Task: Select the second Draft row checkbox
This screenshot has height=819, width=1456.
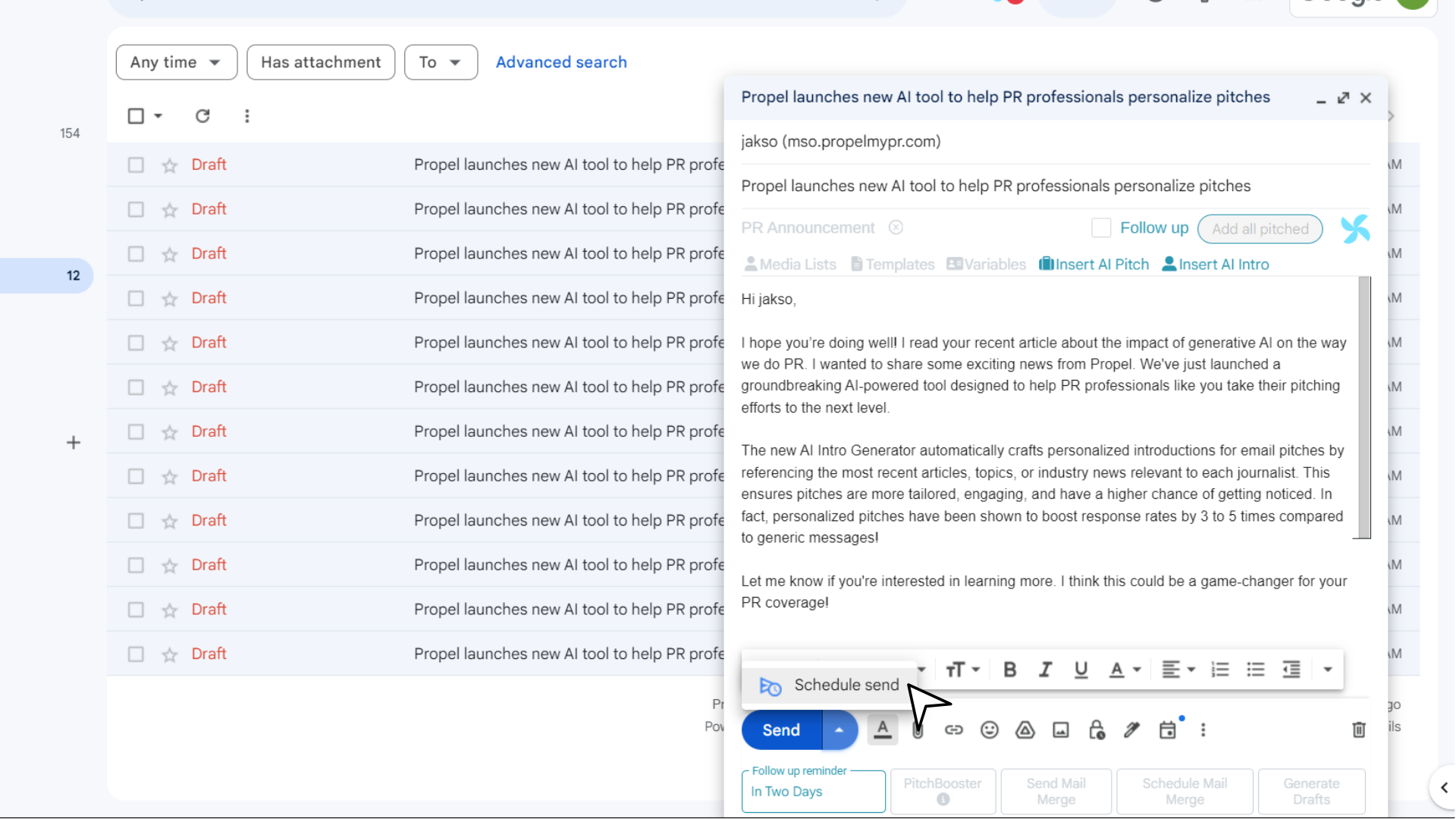Action: pos(136,209)
